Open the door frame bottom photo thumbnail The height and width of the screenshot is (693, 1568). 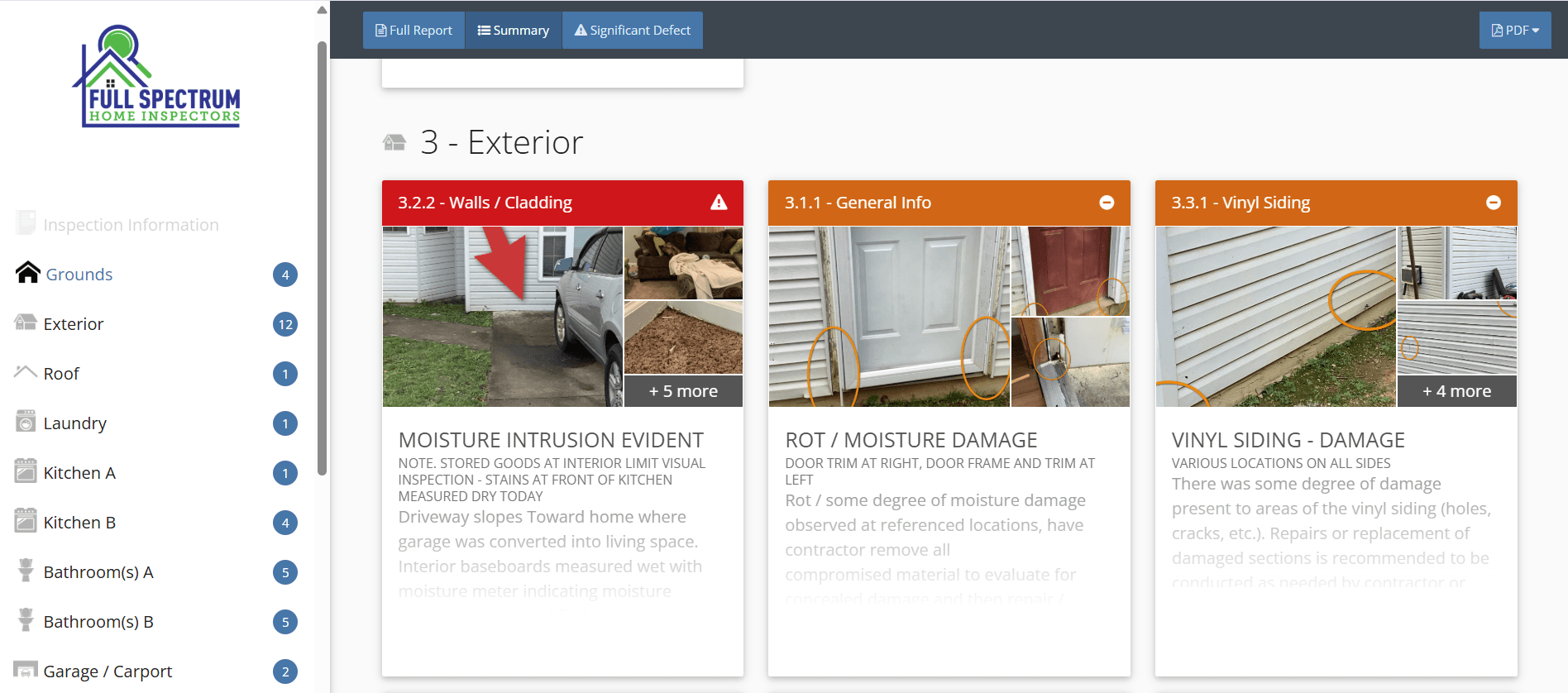click(1070, 362)
